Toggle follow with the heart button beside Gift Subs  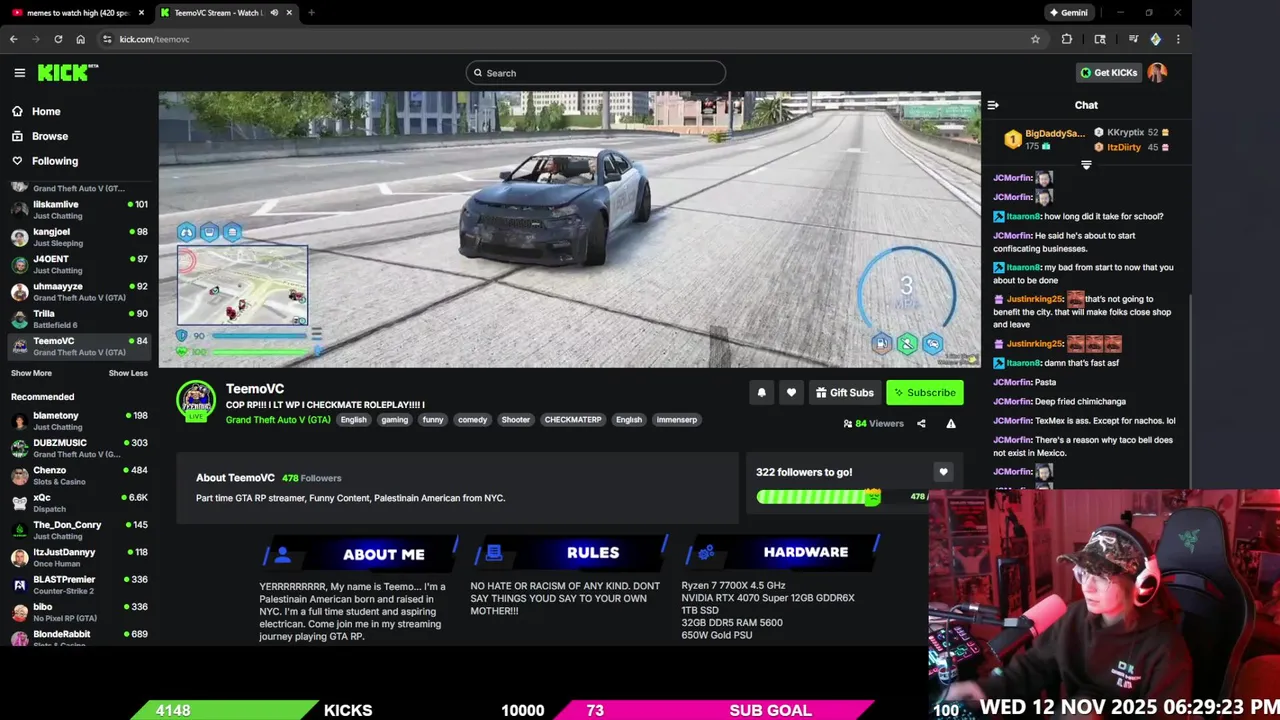791,393
